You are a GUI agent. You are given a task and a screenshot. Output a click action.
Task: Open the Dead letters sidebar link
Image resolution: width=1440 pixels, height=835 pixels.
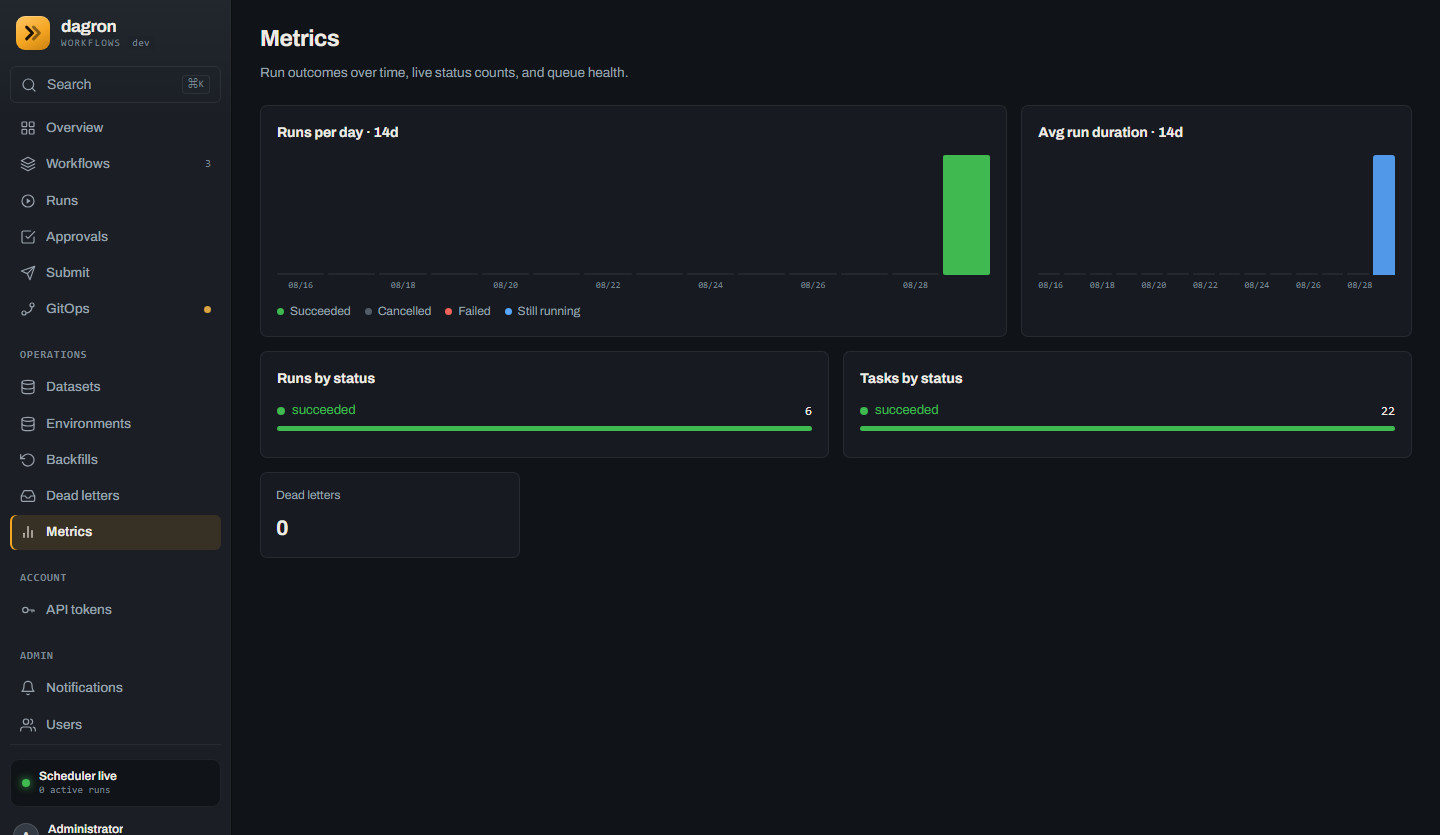(x=115, y=496)
